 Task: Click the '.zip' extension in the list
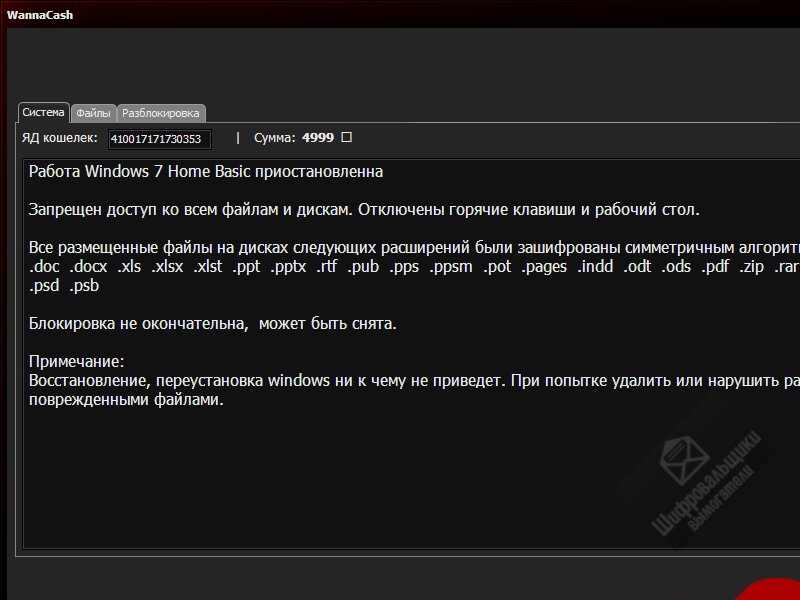752,267
